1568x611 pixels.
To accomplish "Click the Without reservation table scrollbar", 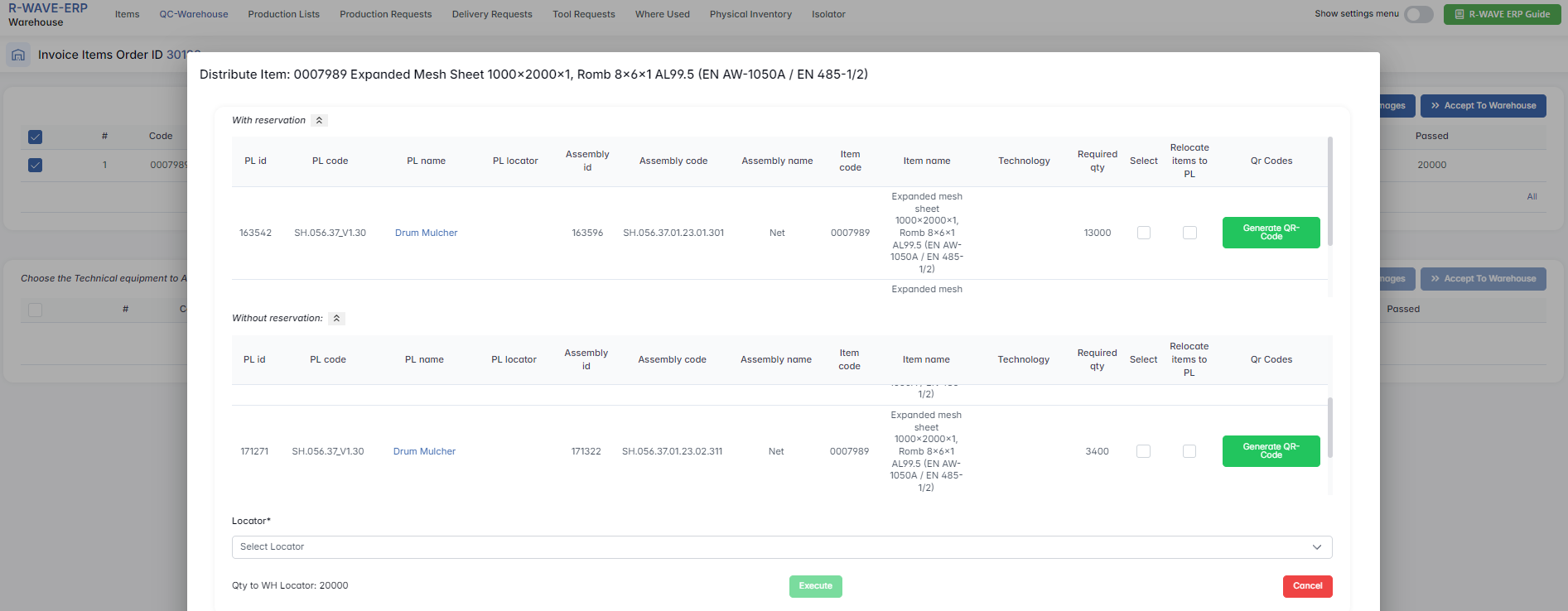I will pos(1330,427).
